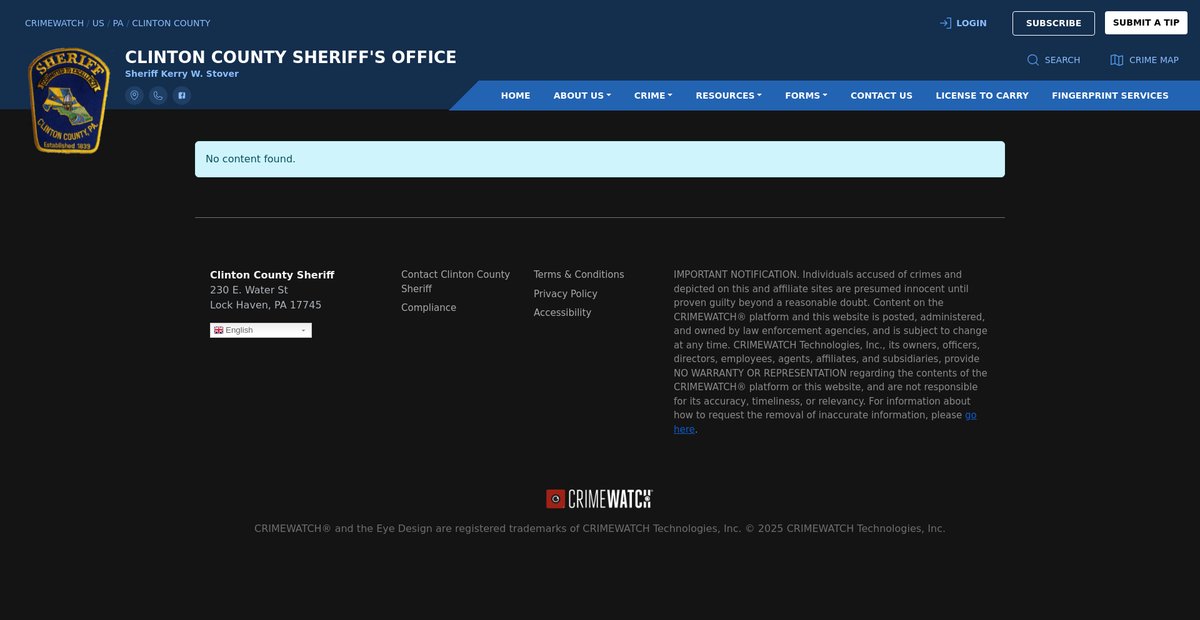Expand the Resources dropdown menu
The image size is (1200, 620).
(x=728, y=96)
